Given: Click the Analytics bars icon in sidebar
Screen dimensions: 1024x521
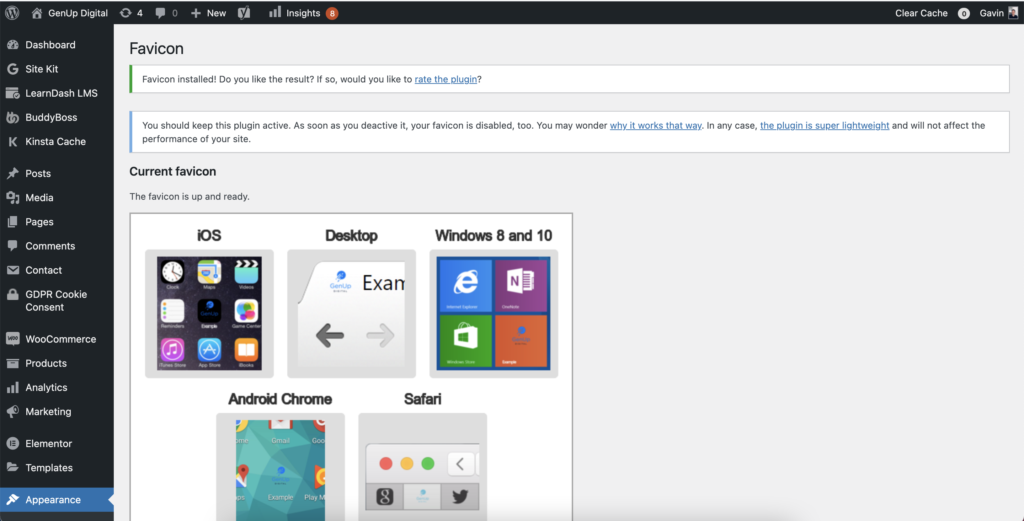Looking at the screenshot, I should pos(12,388).
